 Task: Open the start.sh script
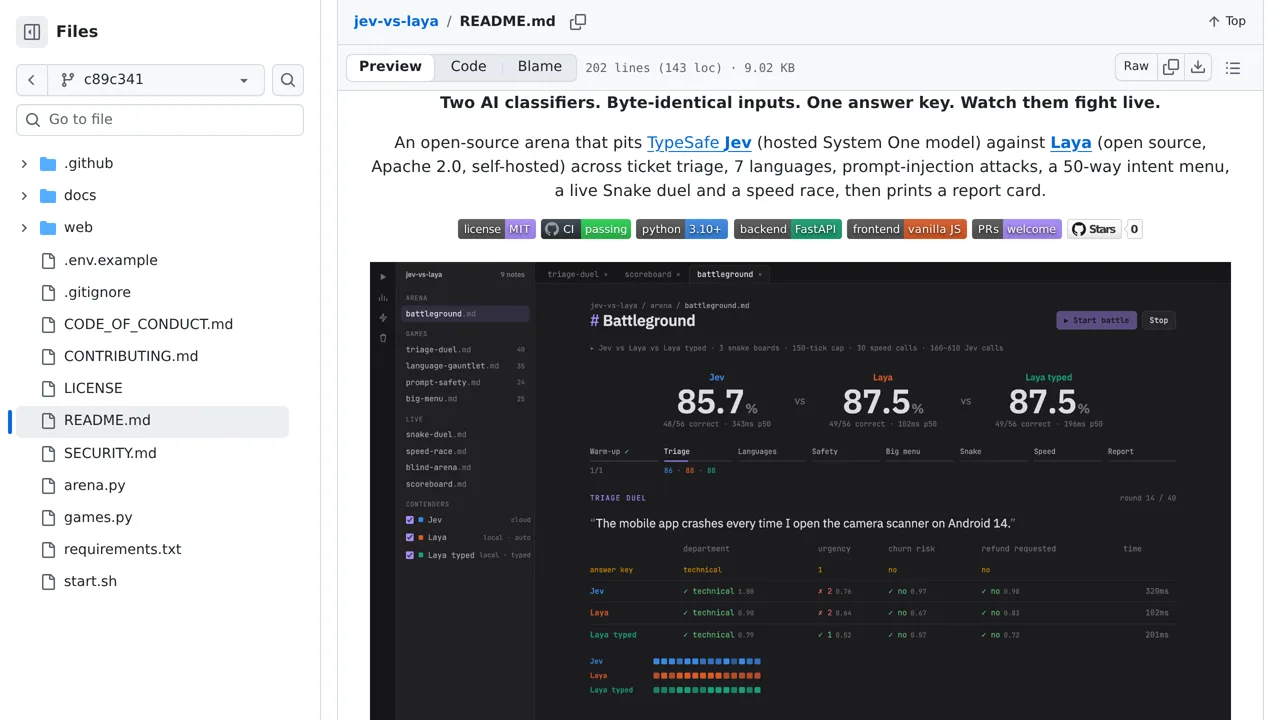tap(90, 581)
